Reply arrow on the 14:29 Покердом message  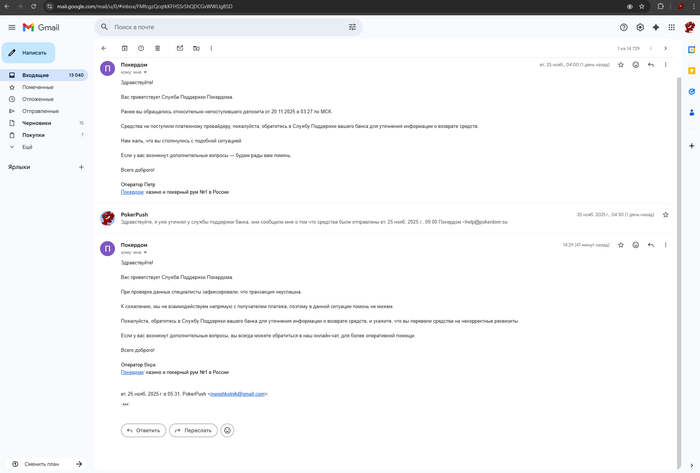[x=651, y=245]
